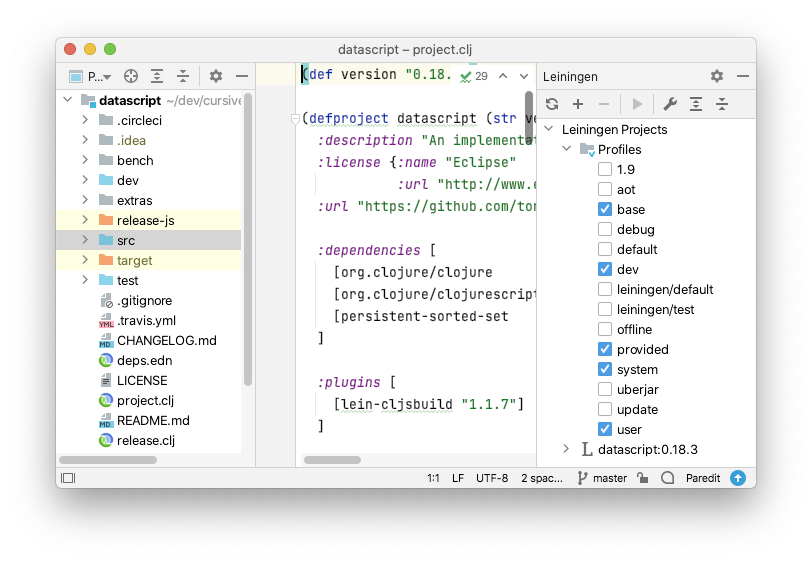Click the editor vertical scrollbar

coord(529,118)
